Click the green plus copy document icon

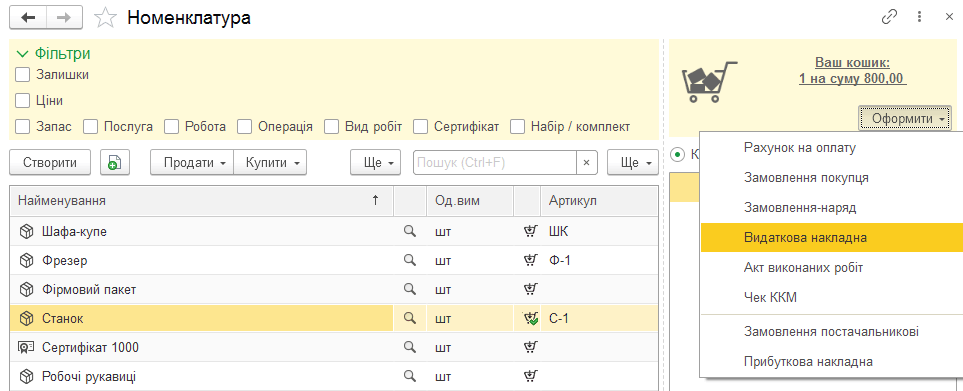(x=115, y=163)
